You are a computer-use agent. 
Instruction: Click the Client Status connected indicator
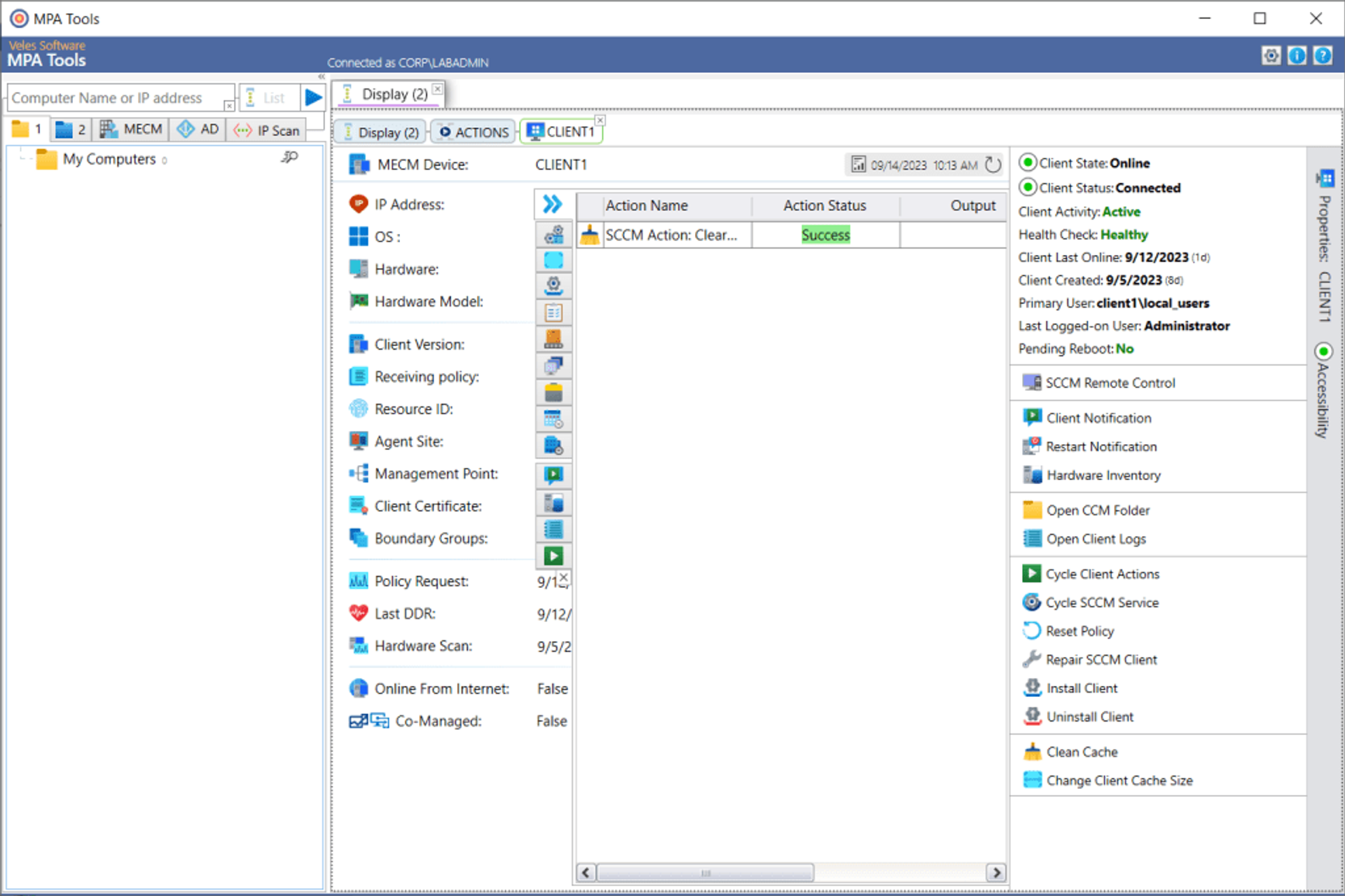(x=1028, y=187)
